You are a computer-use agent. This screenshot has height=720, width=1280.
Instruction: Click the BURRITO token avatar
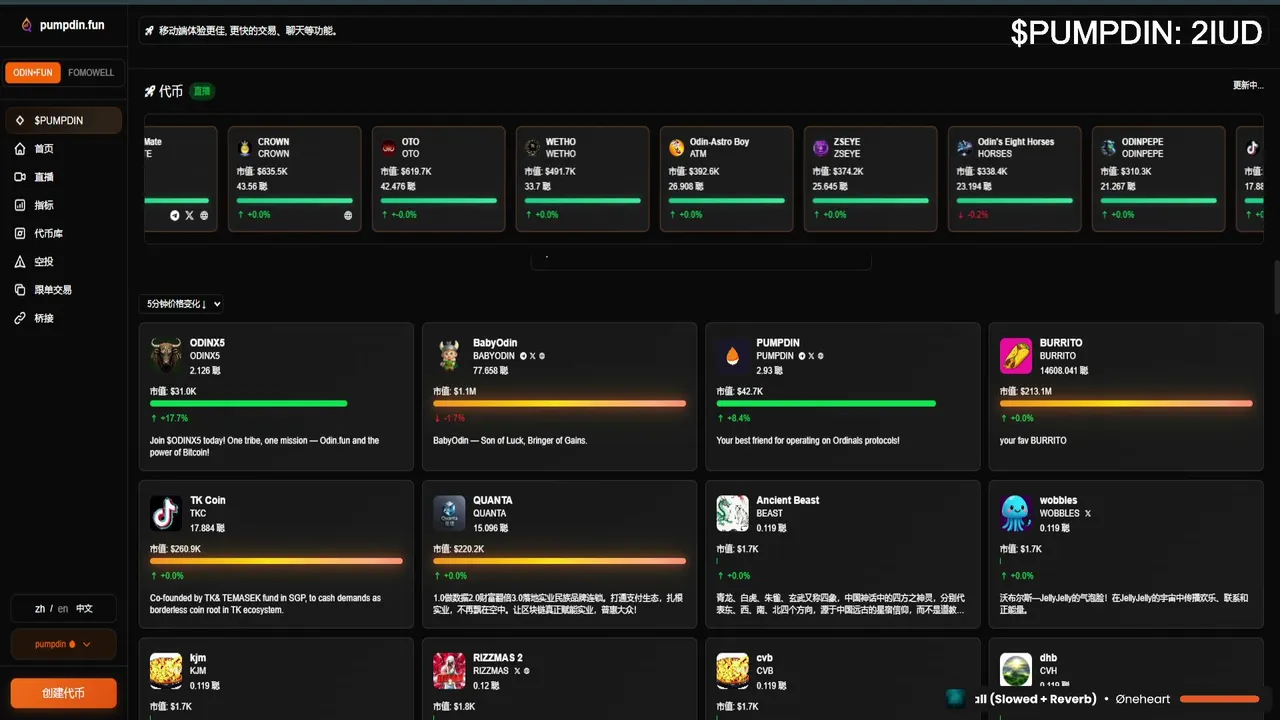[1016, 355]
